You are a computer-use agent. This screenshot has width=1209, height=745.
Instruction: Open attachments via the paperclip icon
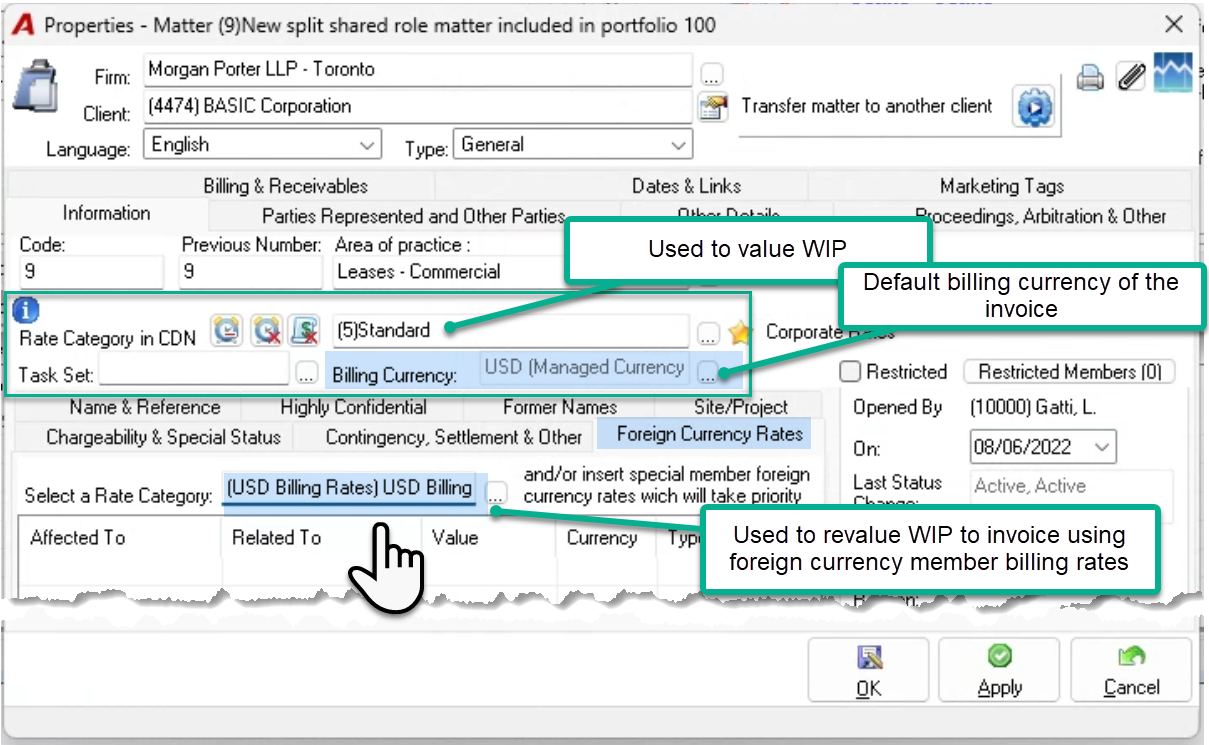pos(1130,76)
